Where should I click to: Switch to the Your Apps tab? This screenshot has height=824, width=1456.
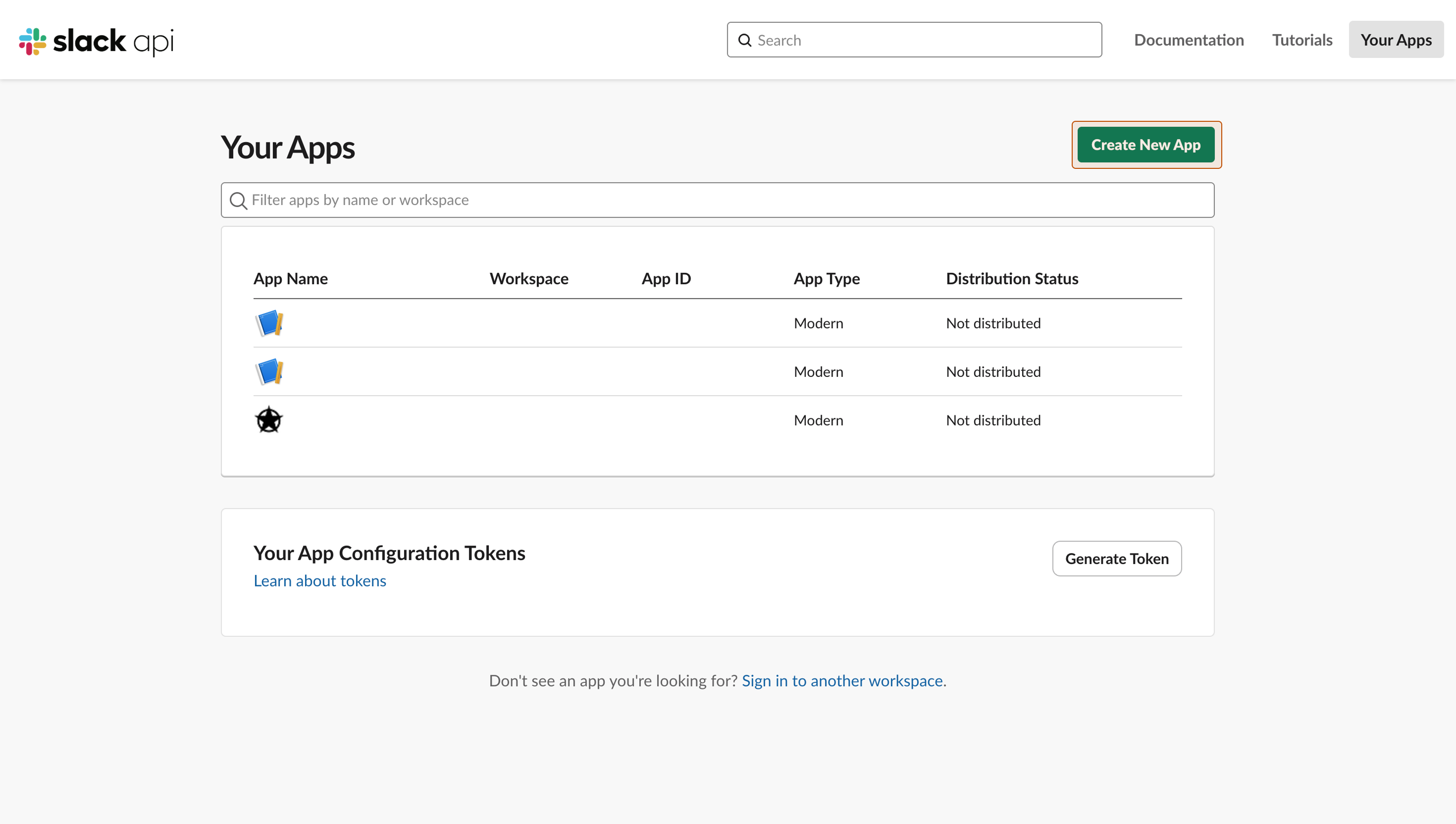[1396, 40]
